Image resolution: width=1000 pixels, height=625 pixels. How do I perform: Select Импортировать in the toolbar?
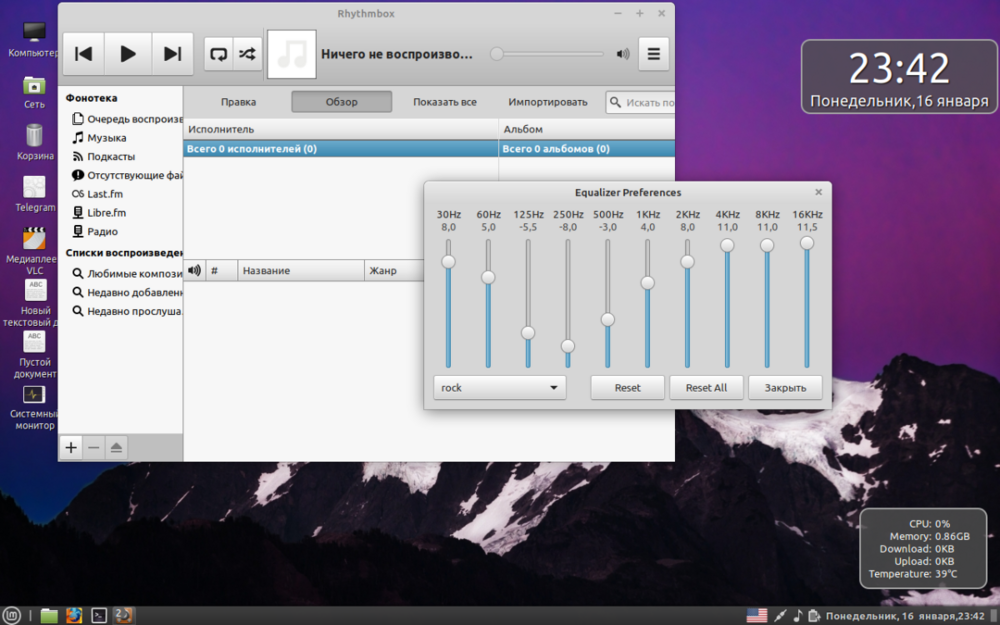[x=548, y=102]
